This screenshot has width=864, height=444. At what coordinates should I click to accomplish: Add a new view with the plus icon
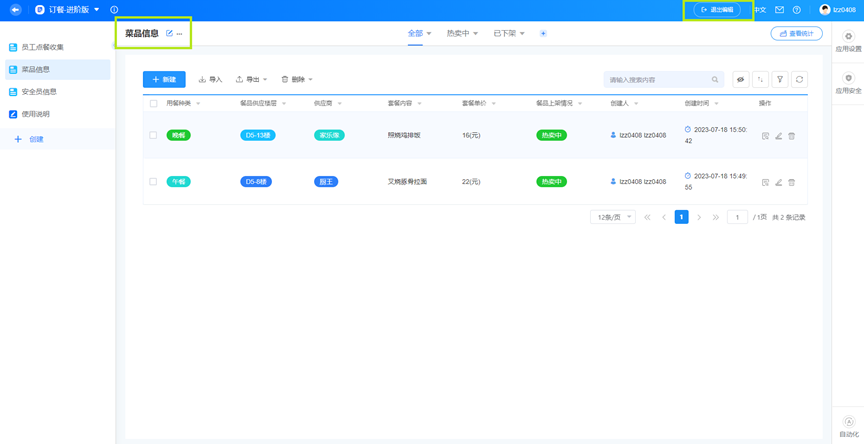tap(543, 34)
